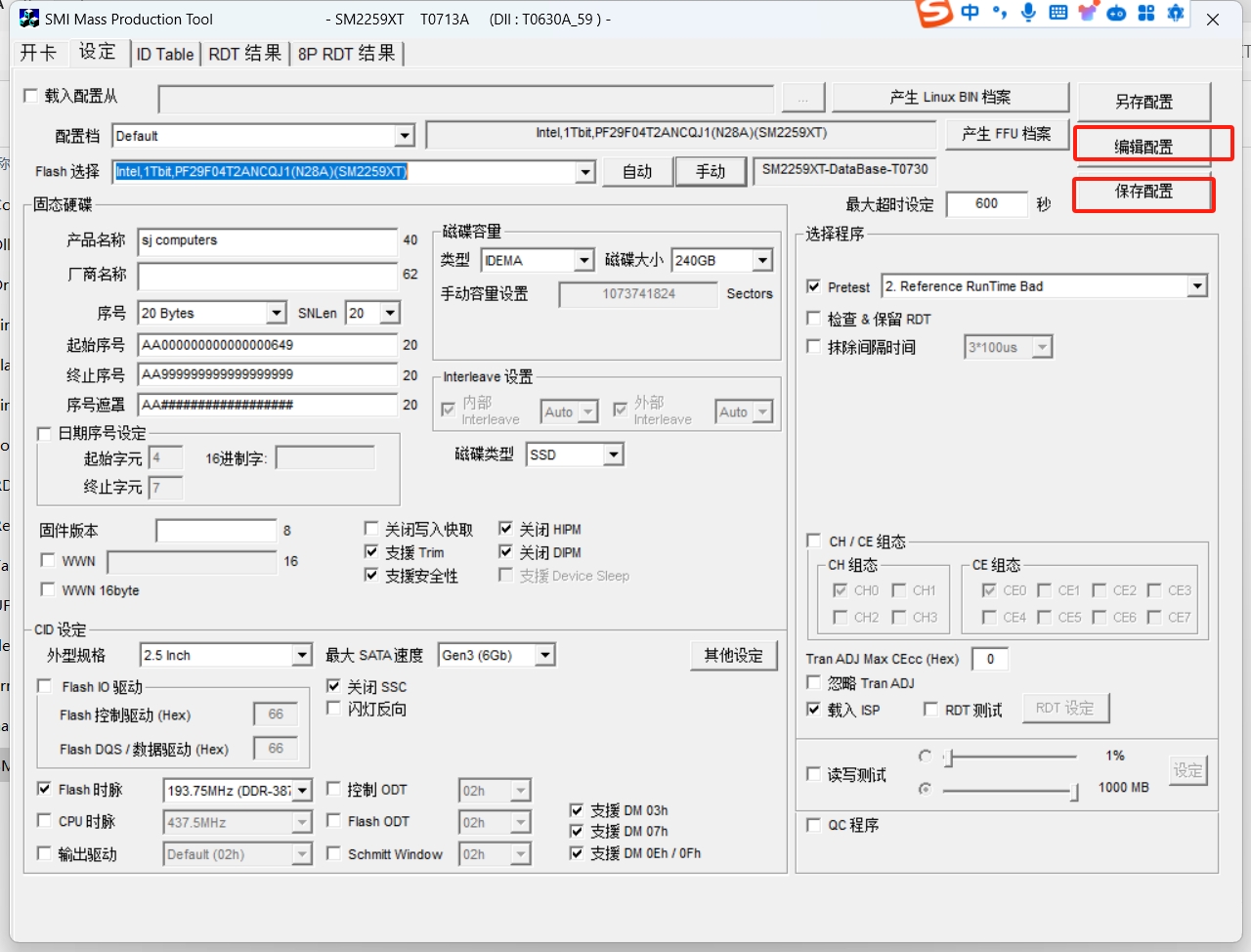
Task: Click the 厂商名称 input field
Action: pyautogui.click(x=268, y=276)
